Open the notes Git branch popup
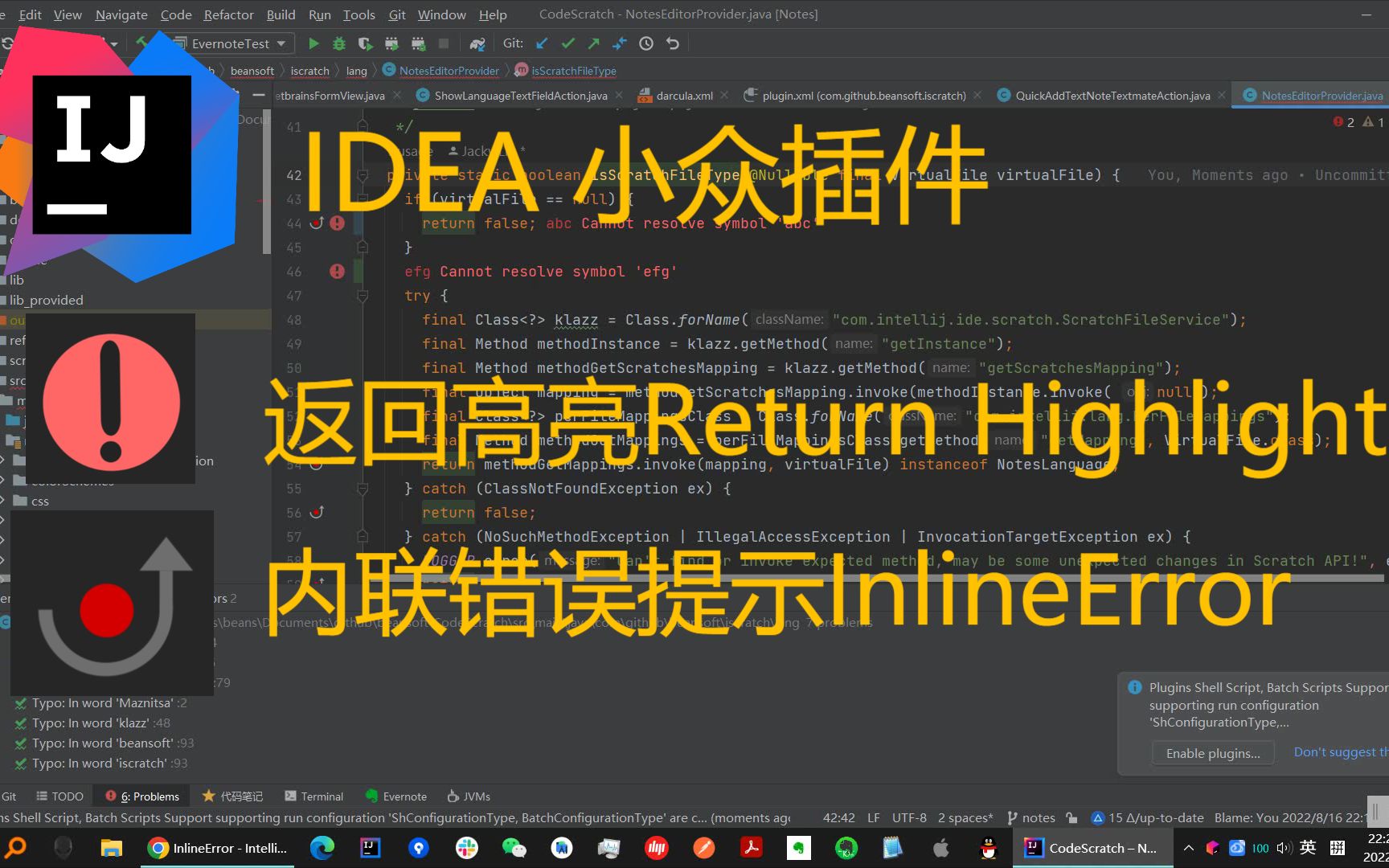This screenshot has width=1389, height=868. [1031, 817]
